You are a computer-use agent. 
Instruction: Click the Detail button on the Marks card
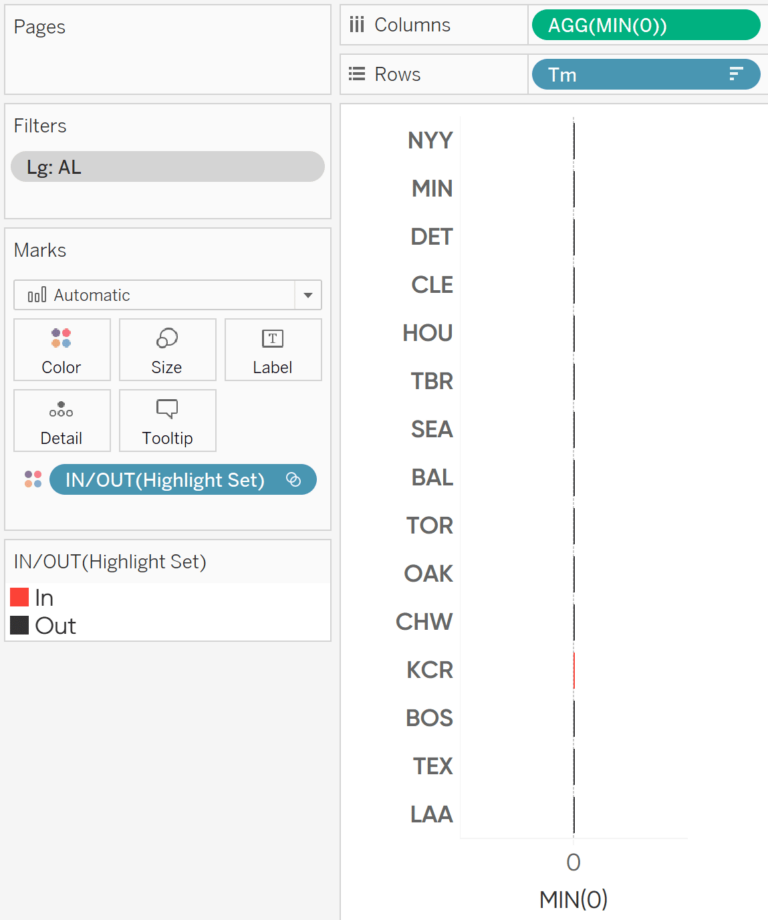(x=61, y=420)
